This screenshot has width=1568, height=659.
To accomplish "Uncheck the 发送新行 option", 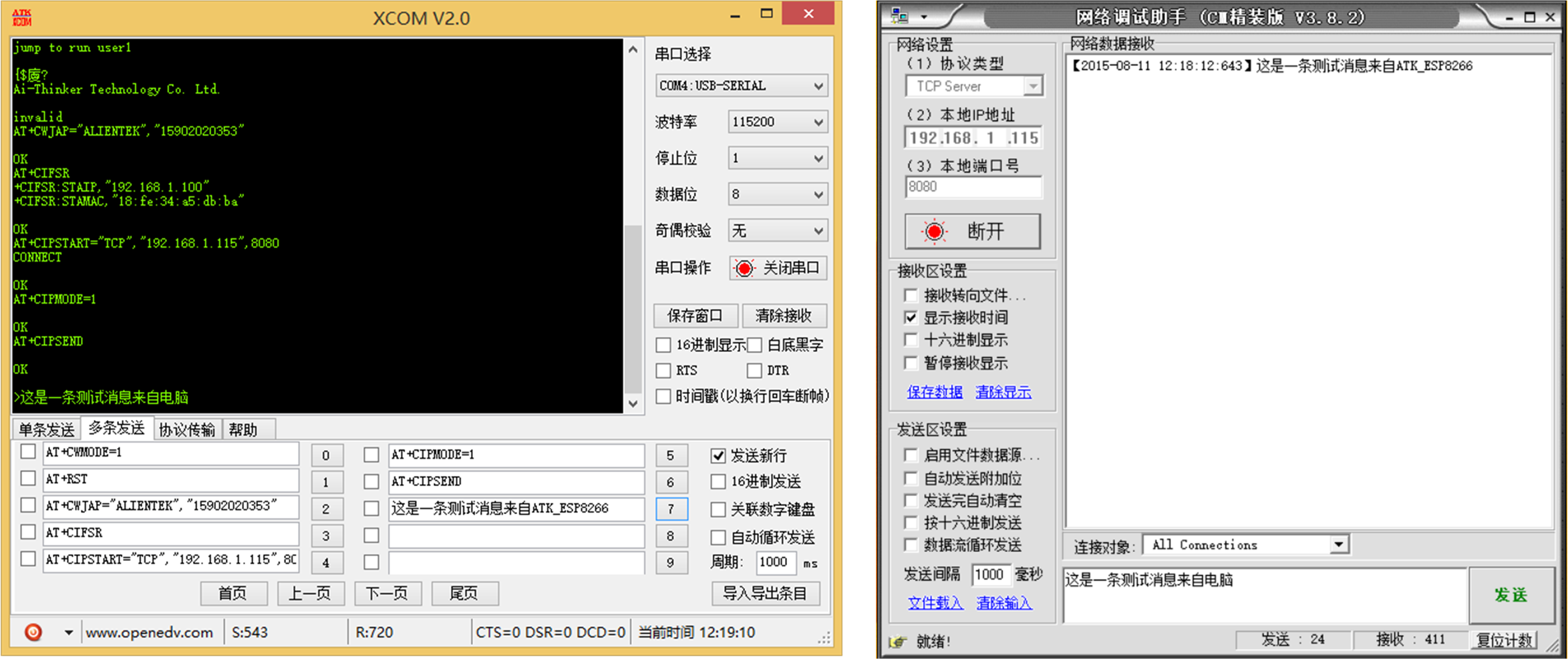I will (x=718, y=455).
